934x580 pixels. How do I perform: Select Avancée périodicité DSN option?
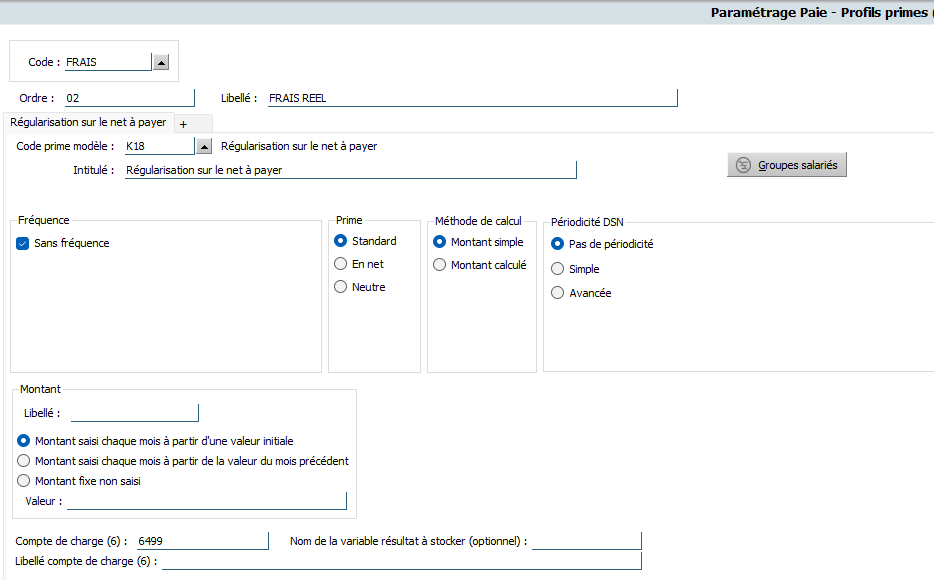coord(558,293)
